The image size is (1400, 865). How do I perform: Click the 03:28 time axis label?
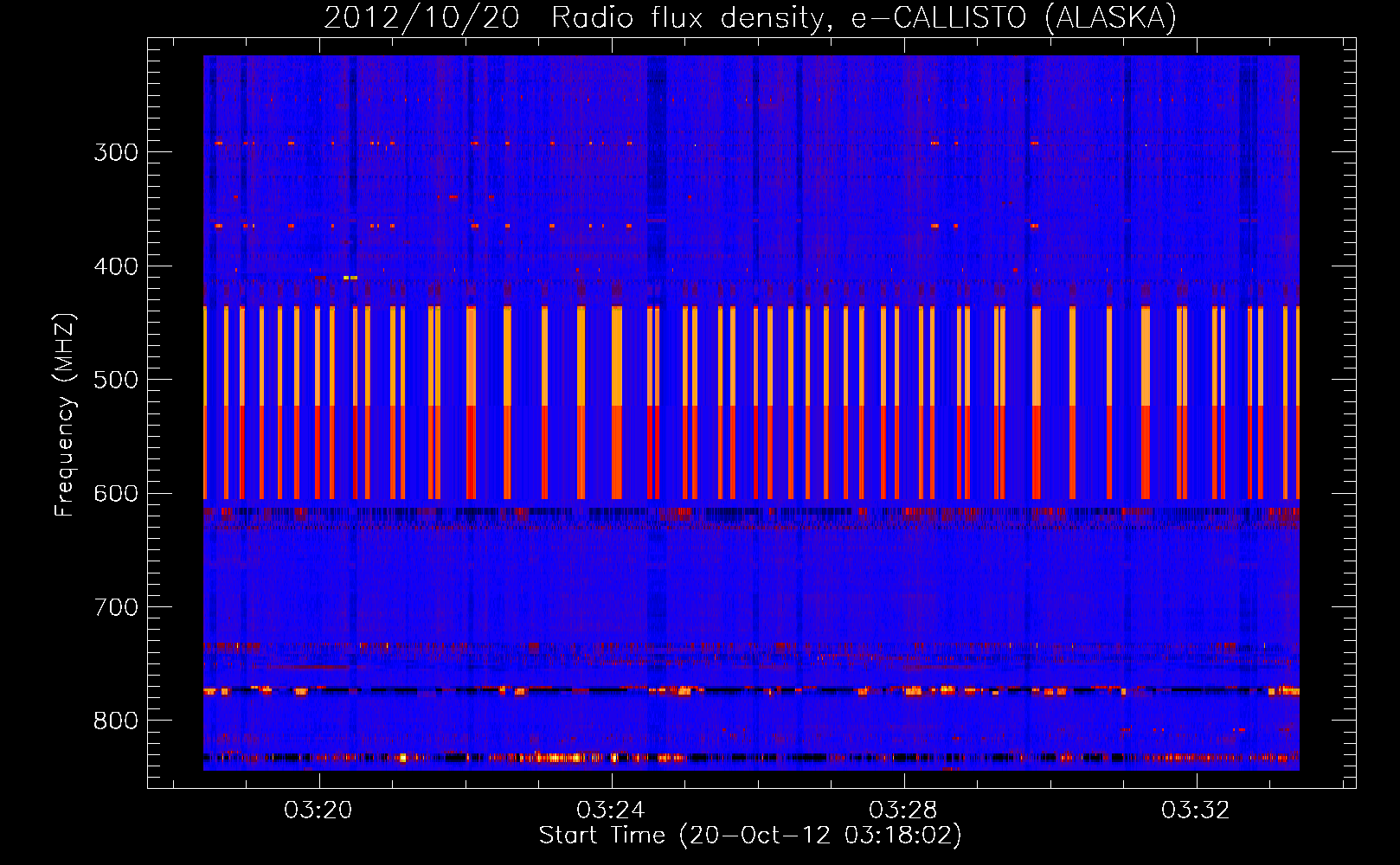(903, 811)
